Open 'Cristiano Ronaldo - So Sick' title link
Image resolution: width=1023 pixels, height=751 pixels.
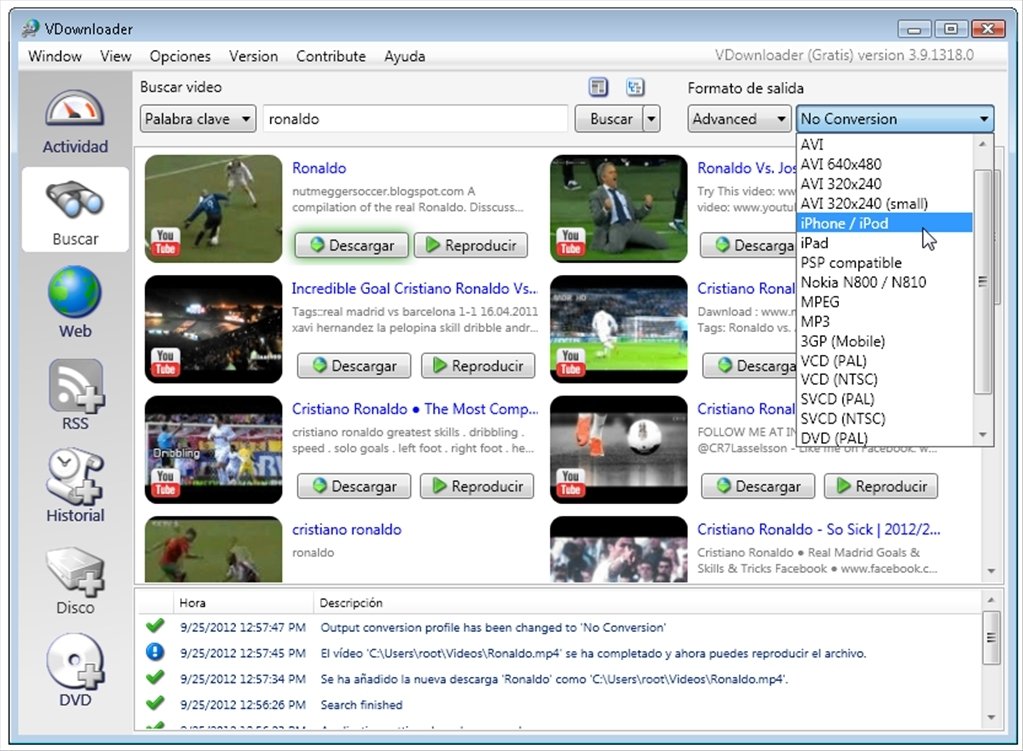click(x=819, y=529)
